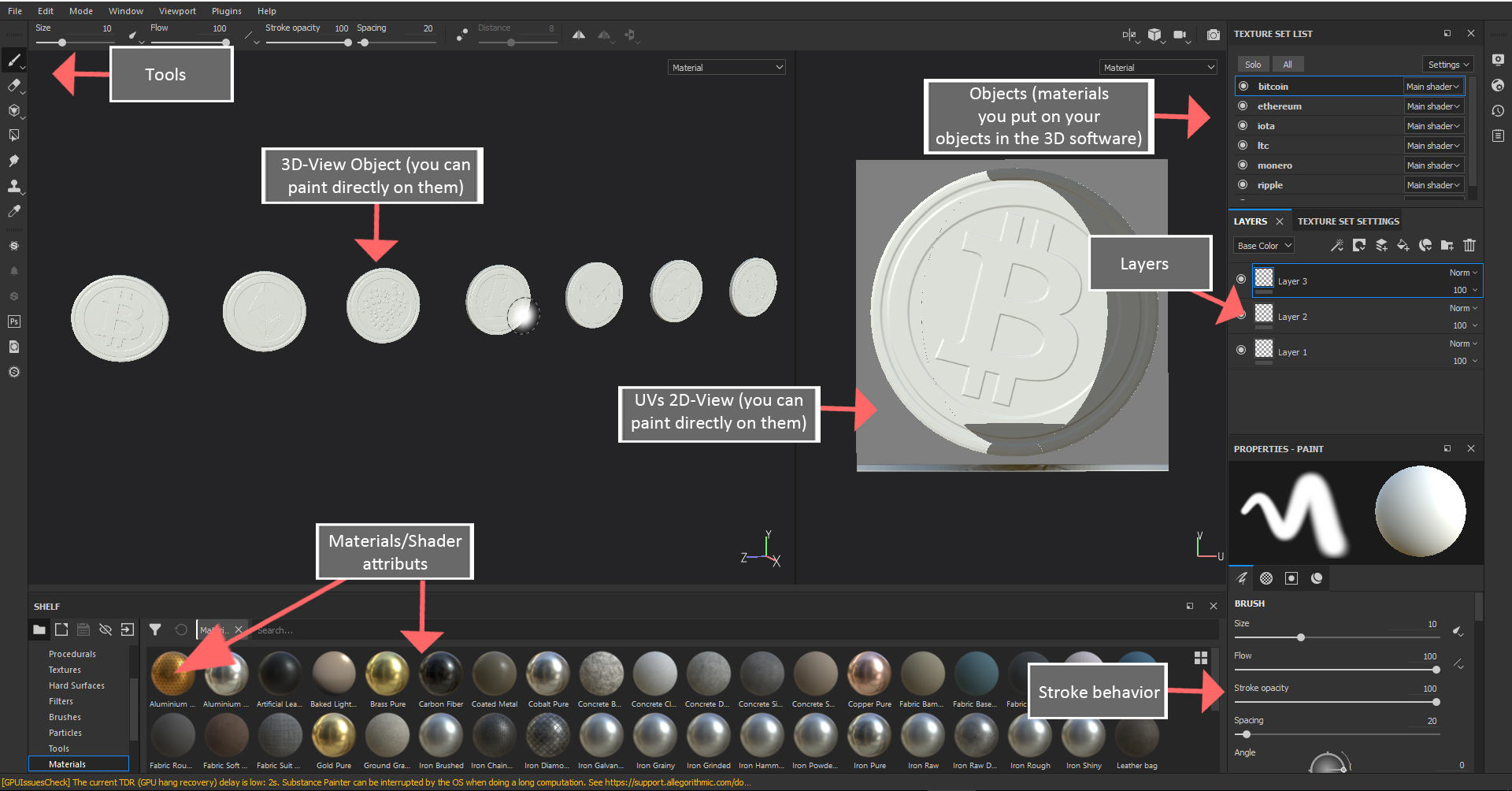The height and width of the screenshot is (791, 1512).
Task: Click the Ps Photoshop export icon
Action: click(14, 321)
